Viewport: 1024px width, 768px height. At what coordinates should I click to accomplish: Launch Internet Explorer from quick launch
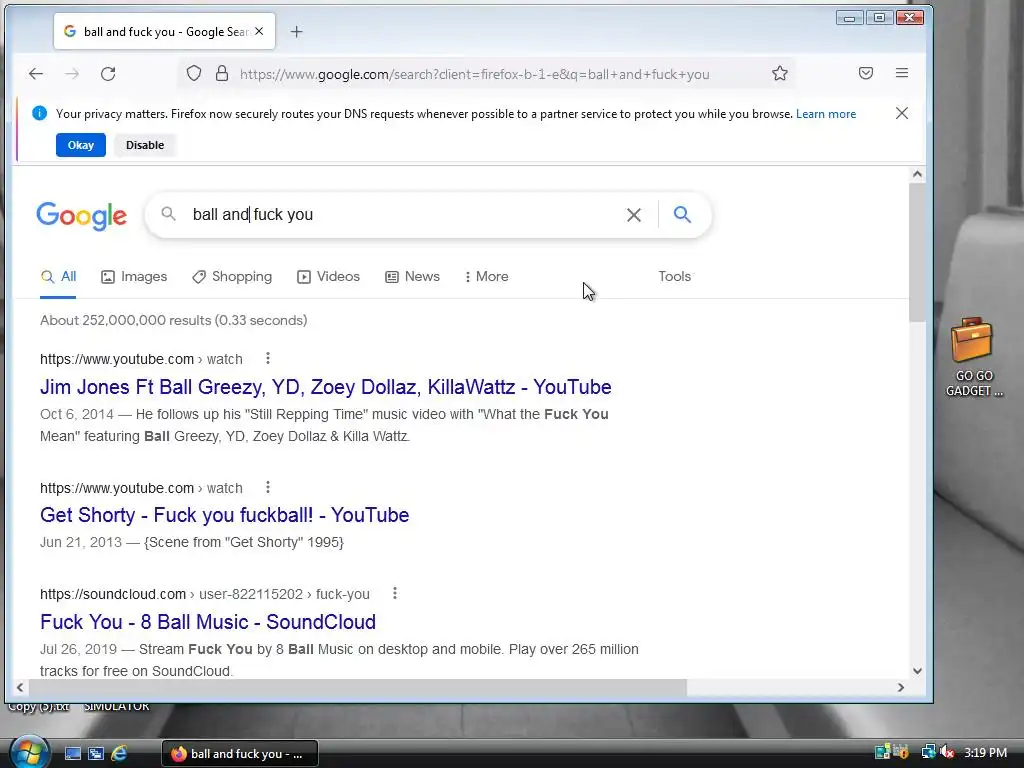click(119, 754)
